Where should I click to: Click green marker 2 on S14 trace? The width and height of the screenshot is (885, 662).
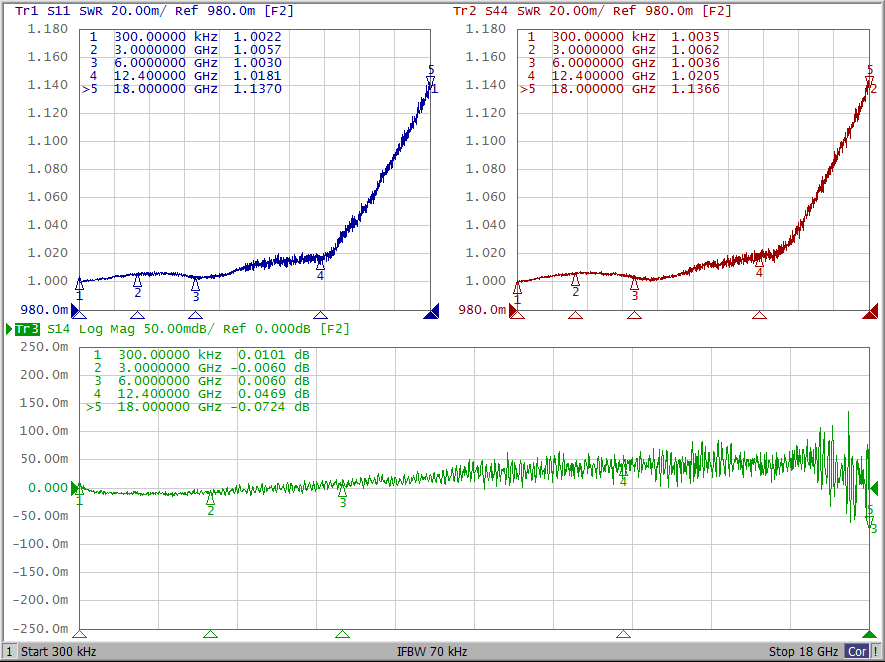(210, 500)
